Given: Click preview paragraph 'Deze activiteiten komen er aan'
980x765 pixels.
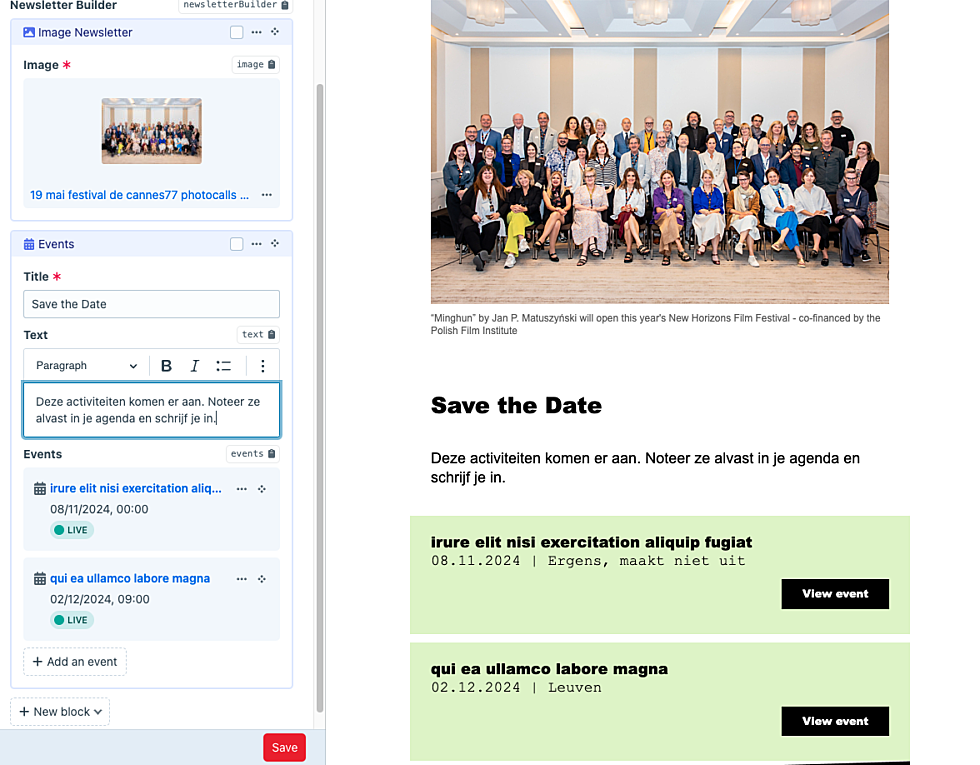Looking at the screenshot, I should (645, 468).
